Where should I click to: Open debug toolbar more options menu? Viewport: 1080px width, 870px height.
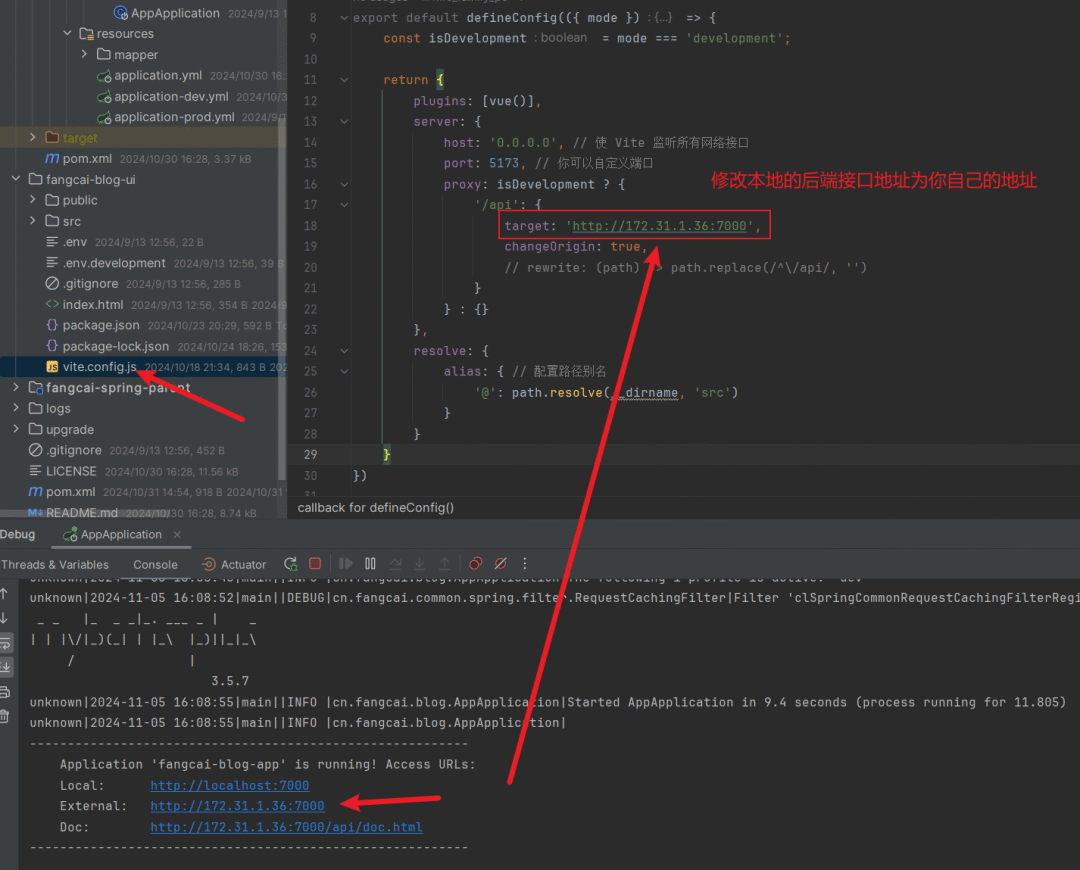525,563
